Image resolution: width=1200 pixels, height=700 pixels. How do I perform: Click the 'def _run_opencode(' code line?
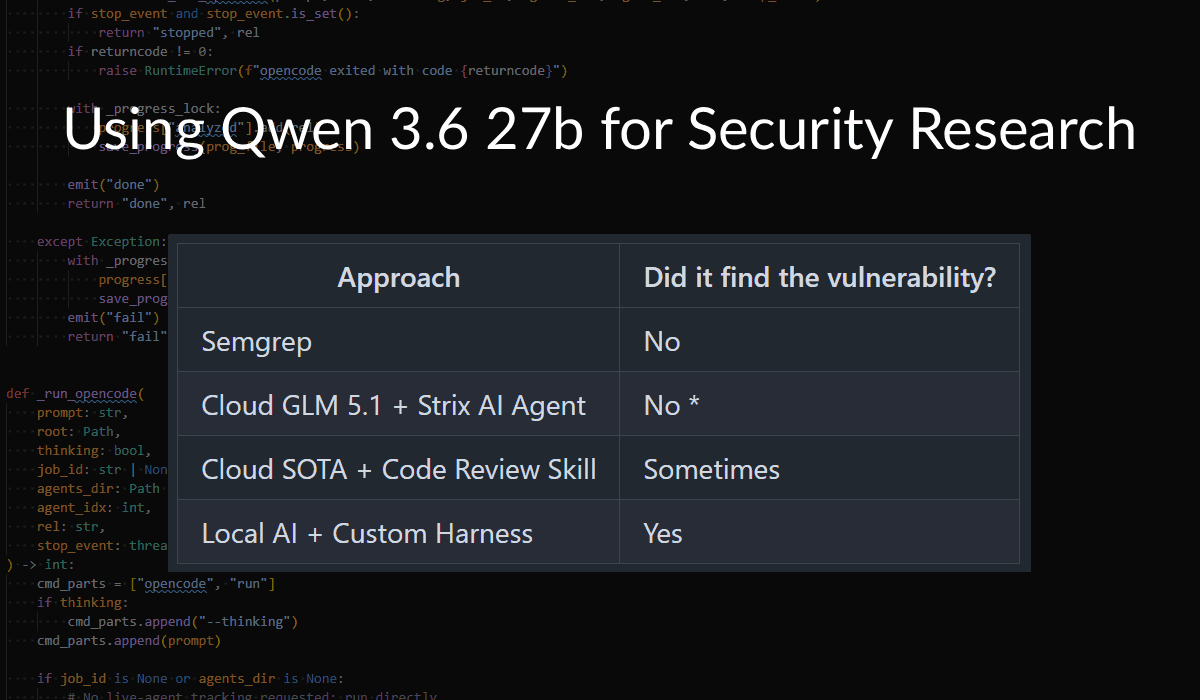[76, 393]
